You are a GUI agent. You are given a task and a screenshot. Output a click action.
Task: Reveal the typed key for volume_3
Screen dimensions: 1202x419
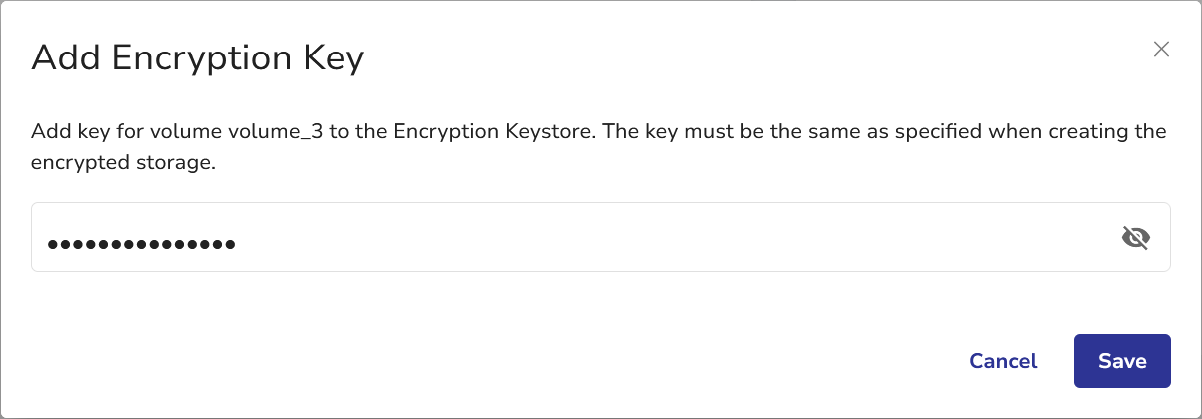click(x=1135, y=238)
